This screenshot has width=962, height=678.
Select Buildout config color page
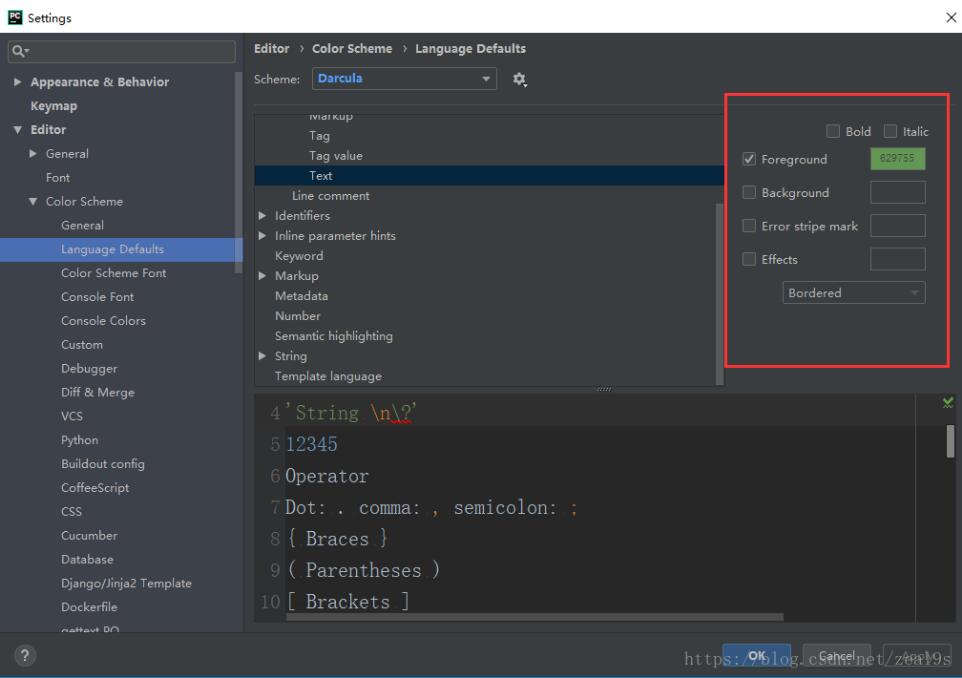[102, 464]
